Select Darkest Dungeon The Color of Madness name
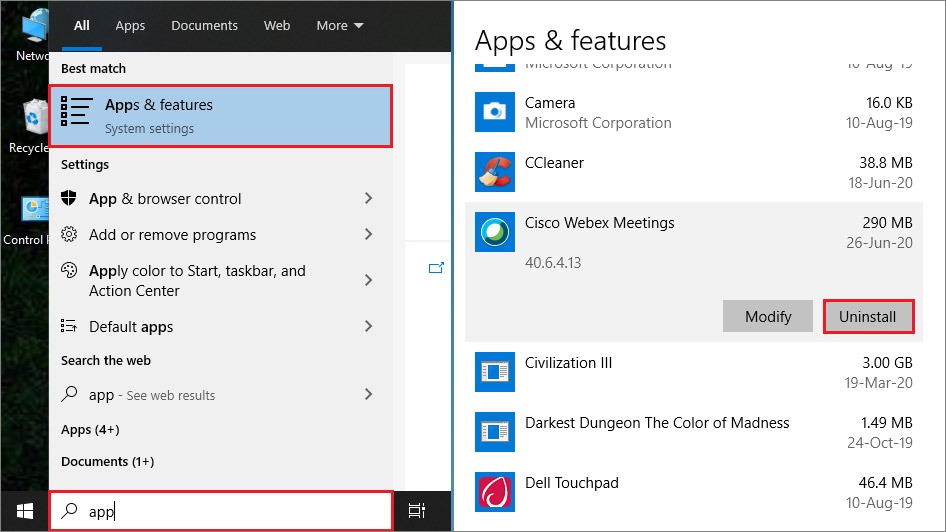Viewport: 946px width, 532px height. pyautogui.click(x=657, y=423)
